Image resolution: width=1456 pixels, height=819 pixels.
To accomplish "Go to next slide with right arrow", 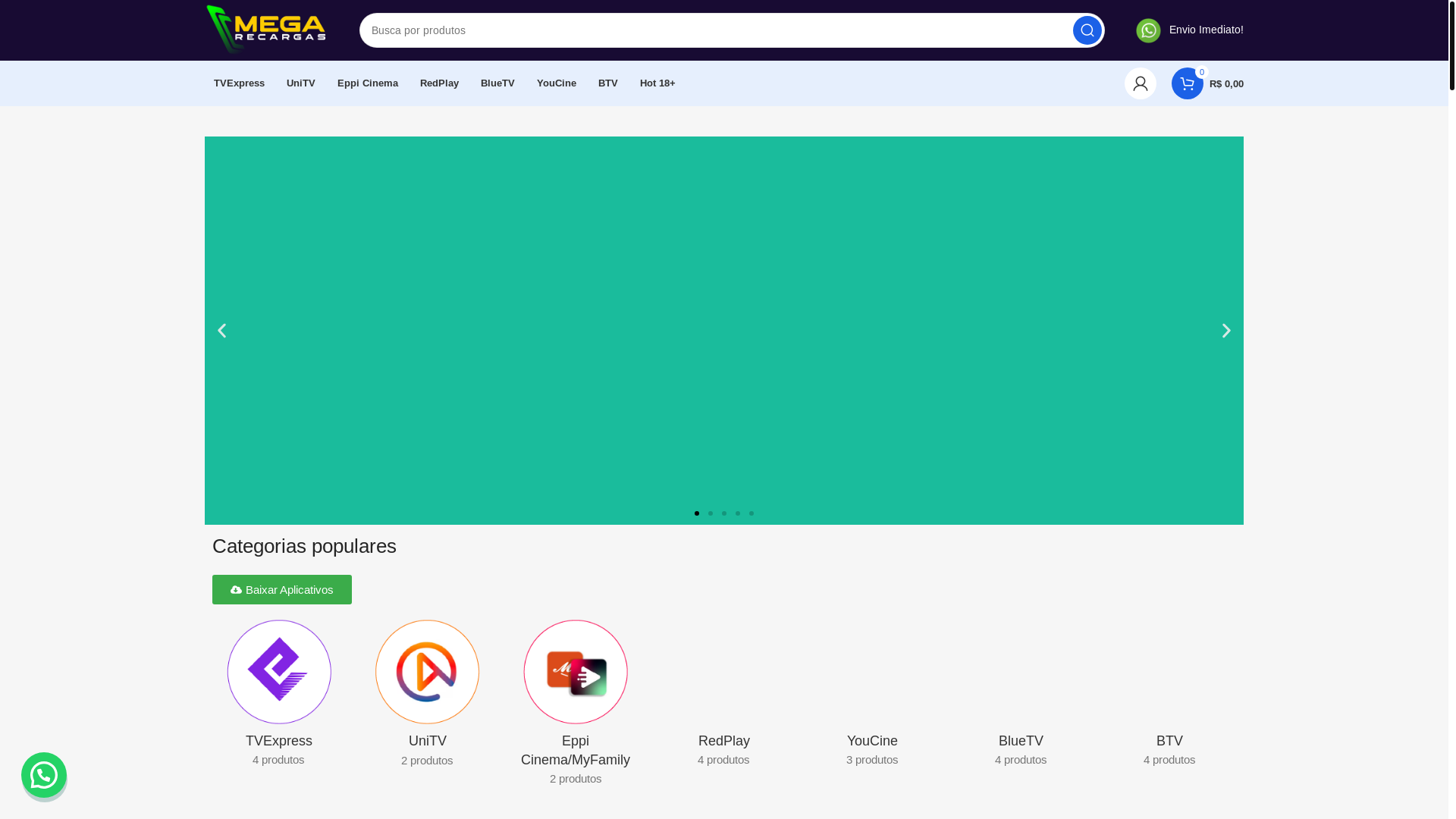I will coord(1226,331).
